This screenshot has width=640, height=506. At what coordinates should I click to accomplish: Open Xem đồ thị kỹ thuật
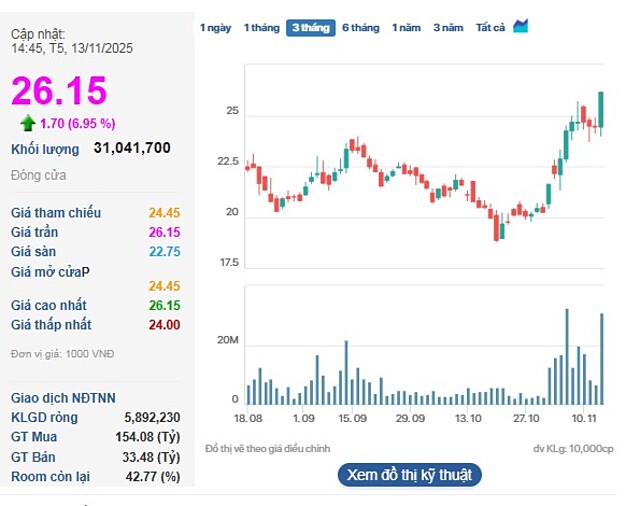409,474
